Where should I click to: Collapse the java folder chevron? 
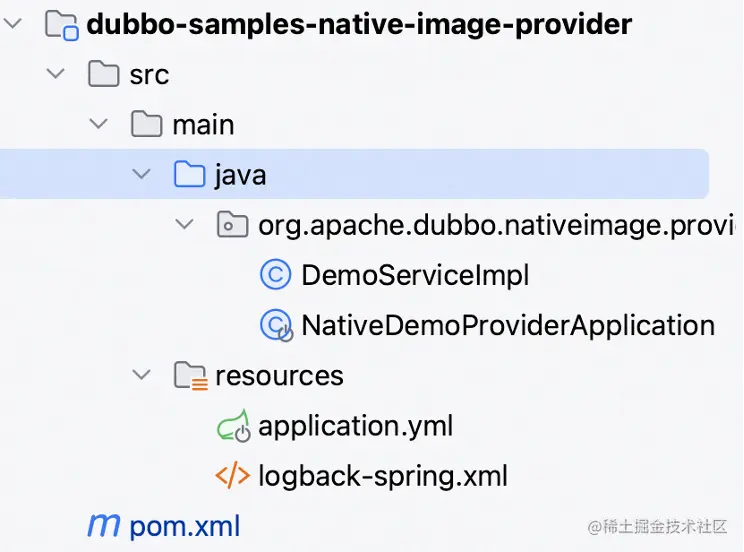pos(141,174)
